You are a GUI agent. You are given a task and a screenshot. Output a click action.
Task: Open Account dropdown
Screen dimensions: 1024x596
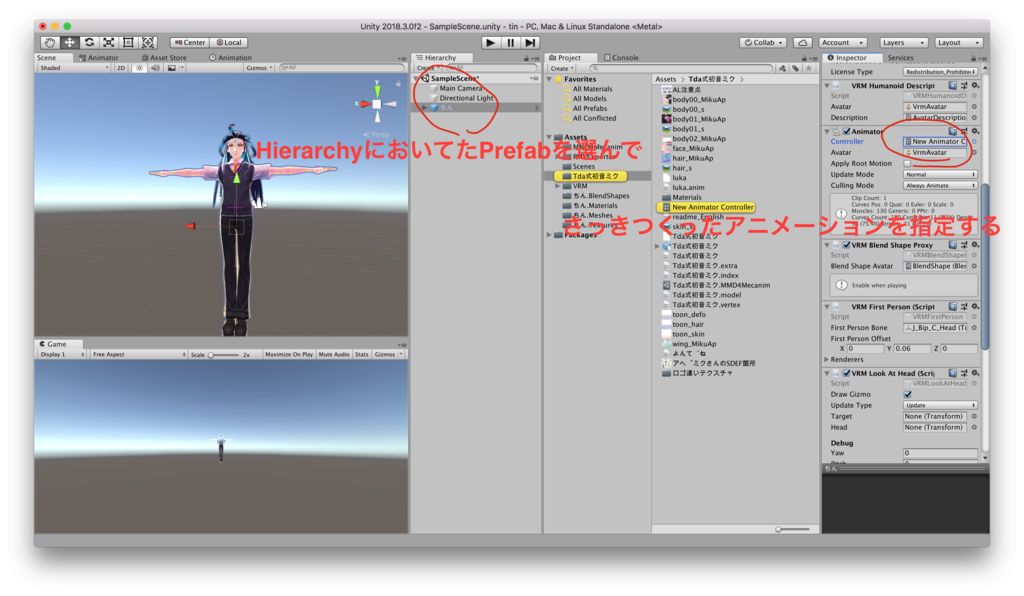coord(843,42)
